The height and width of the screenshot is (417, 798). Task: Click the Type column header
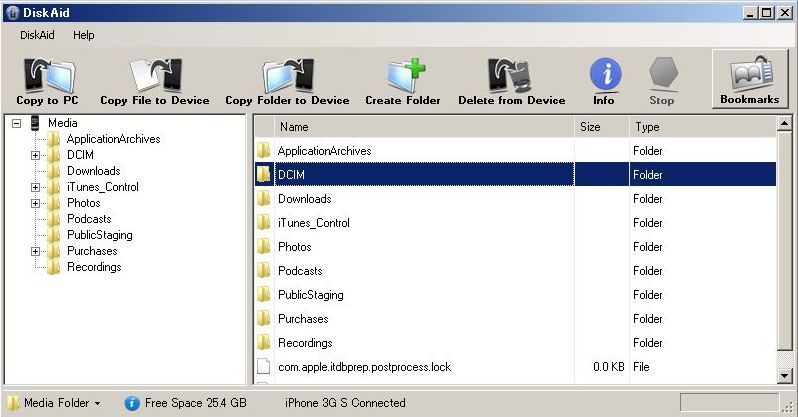click(703, 127)
